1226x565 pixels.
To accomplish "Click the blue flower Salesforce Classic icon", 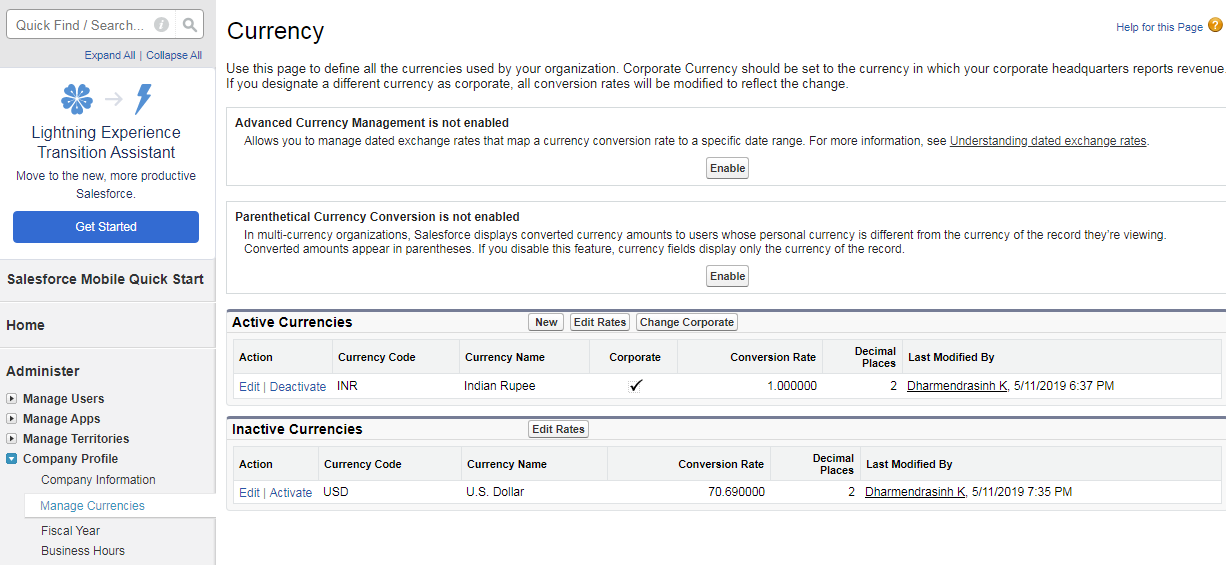I will (x=77, y=99).
